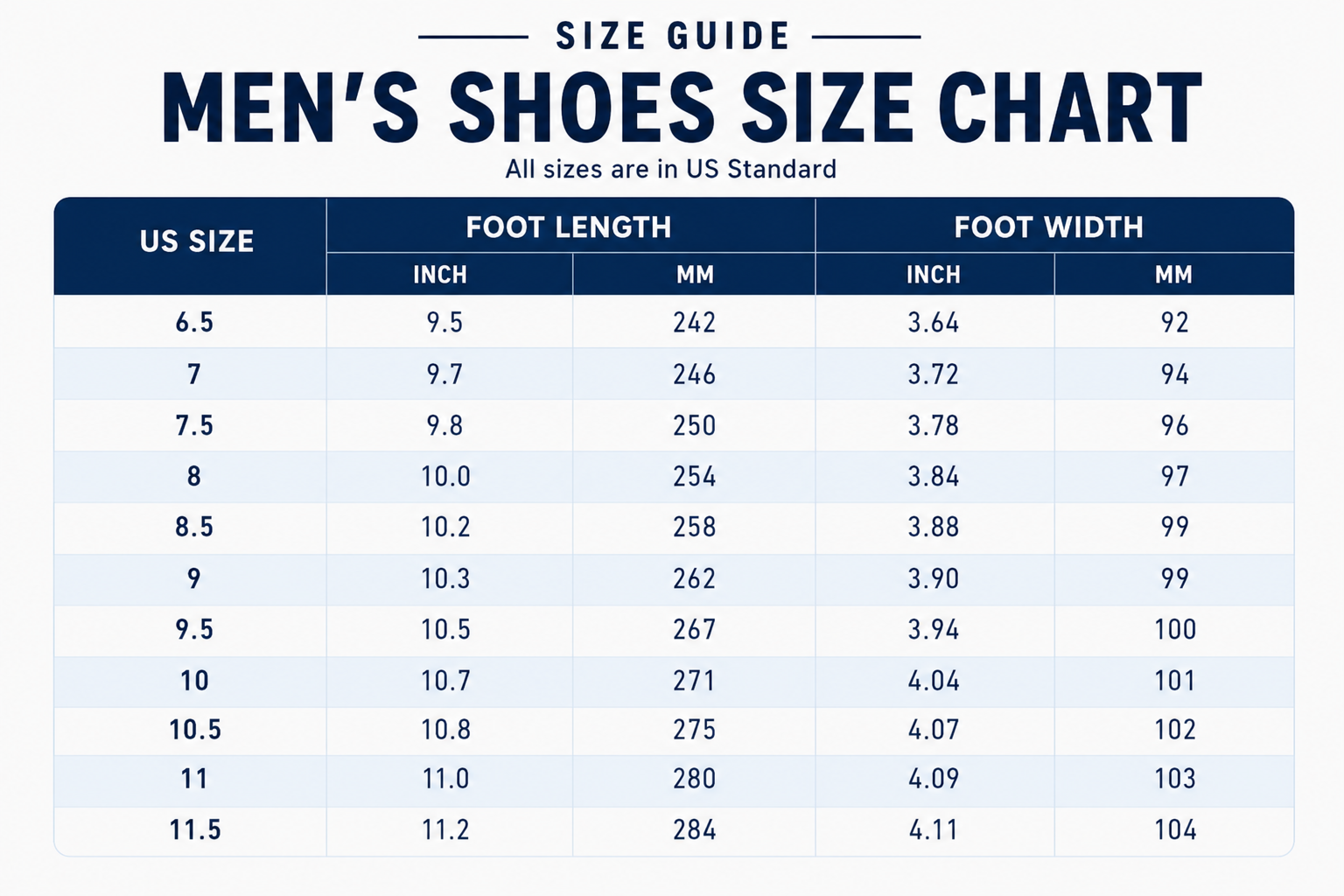Click the SIZE GUIDE heading text
The image size is (1344, 896).
click(x=673, y=36)
